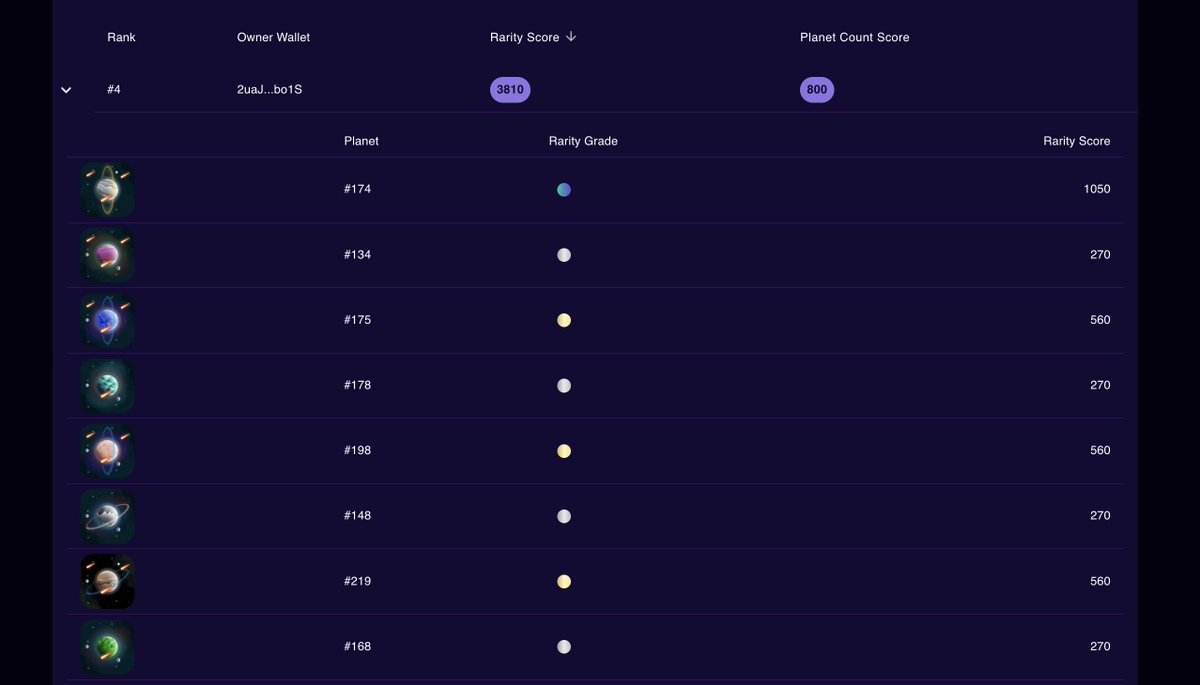Screen dimensions: 1200x685
Task: Click the Planet sub-table column header
Action: point(361,141)
